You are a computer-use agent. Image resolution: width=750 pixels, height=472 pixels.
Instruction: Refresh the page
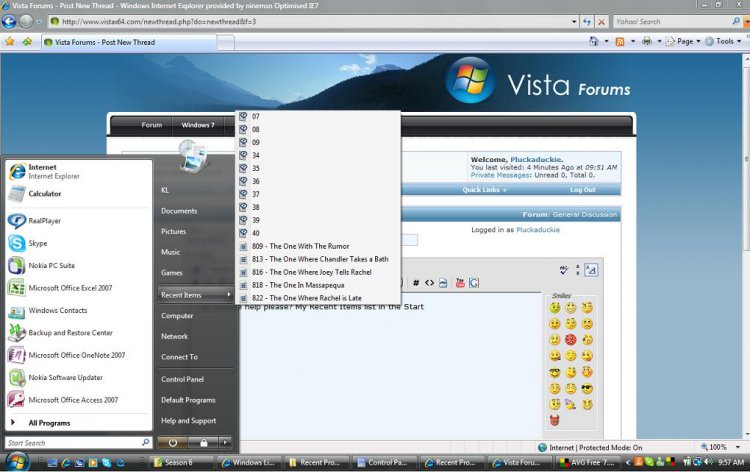587,22
